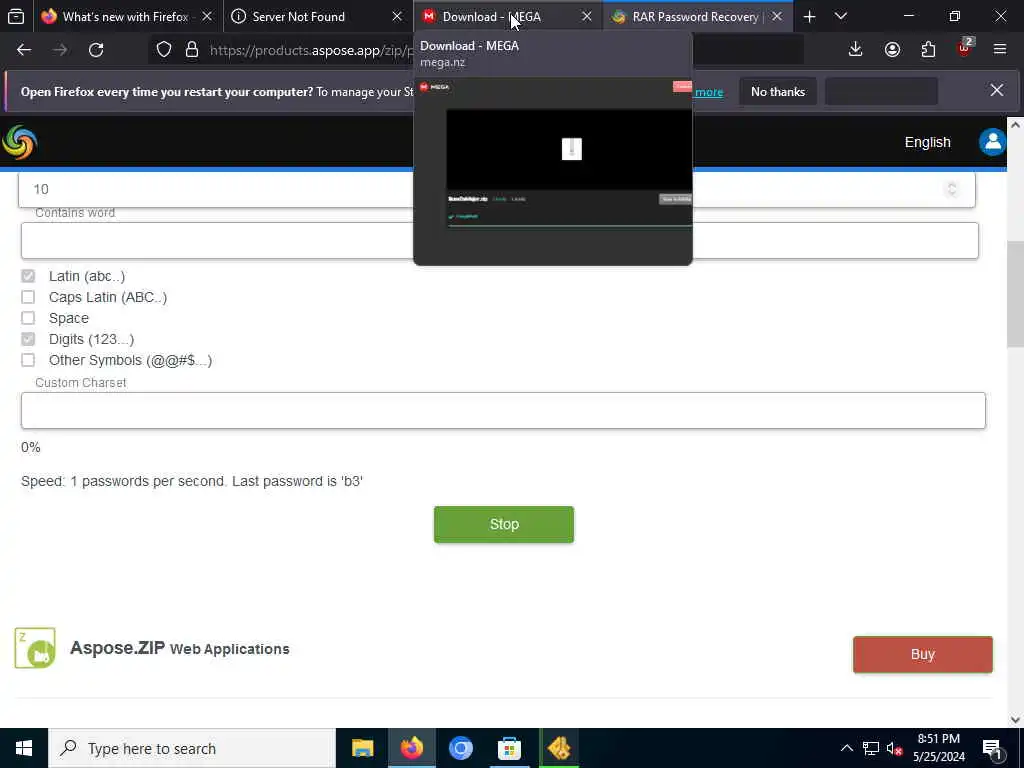Close the Download - MEGA tab
This screenshot has width=1024, height=768.
click(586, 16)
